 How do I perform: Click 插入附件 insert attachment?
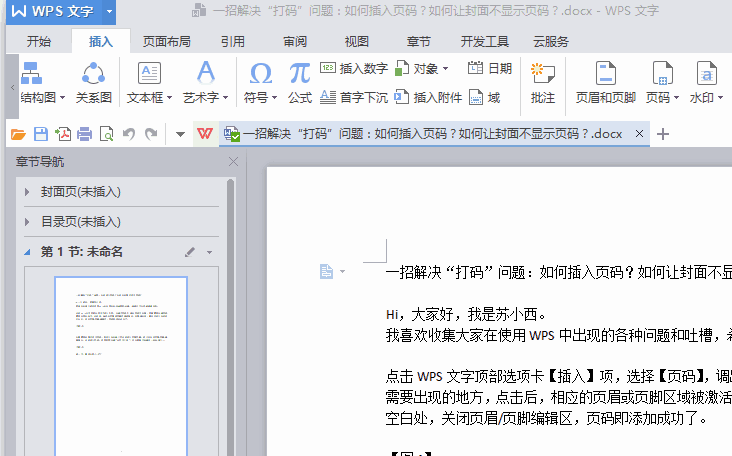point(429,97)
